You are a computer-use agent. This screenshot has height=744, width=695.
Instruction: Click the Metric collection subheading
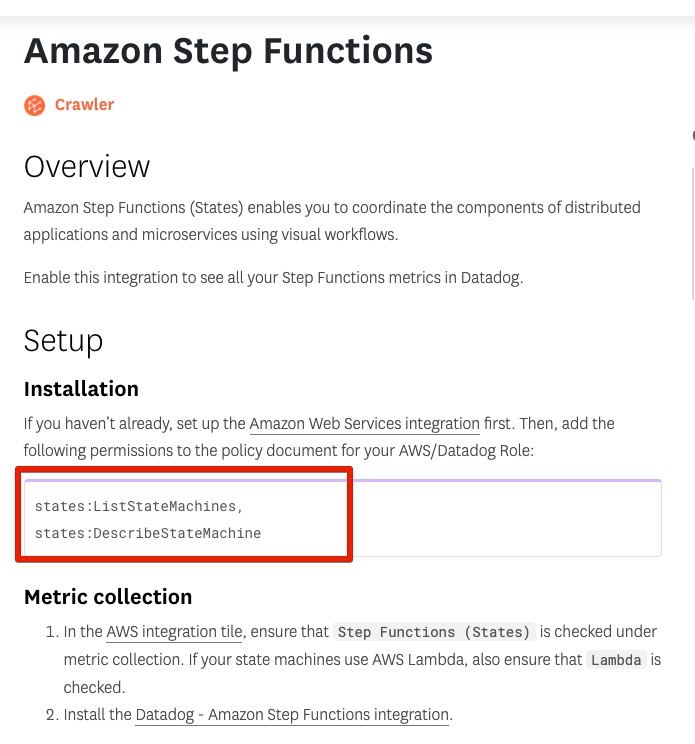tap(108, 597)
